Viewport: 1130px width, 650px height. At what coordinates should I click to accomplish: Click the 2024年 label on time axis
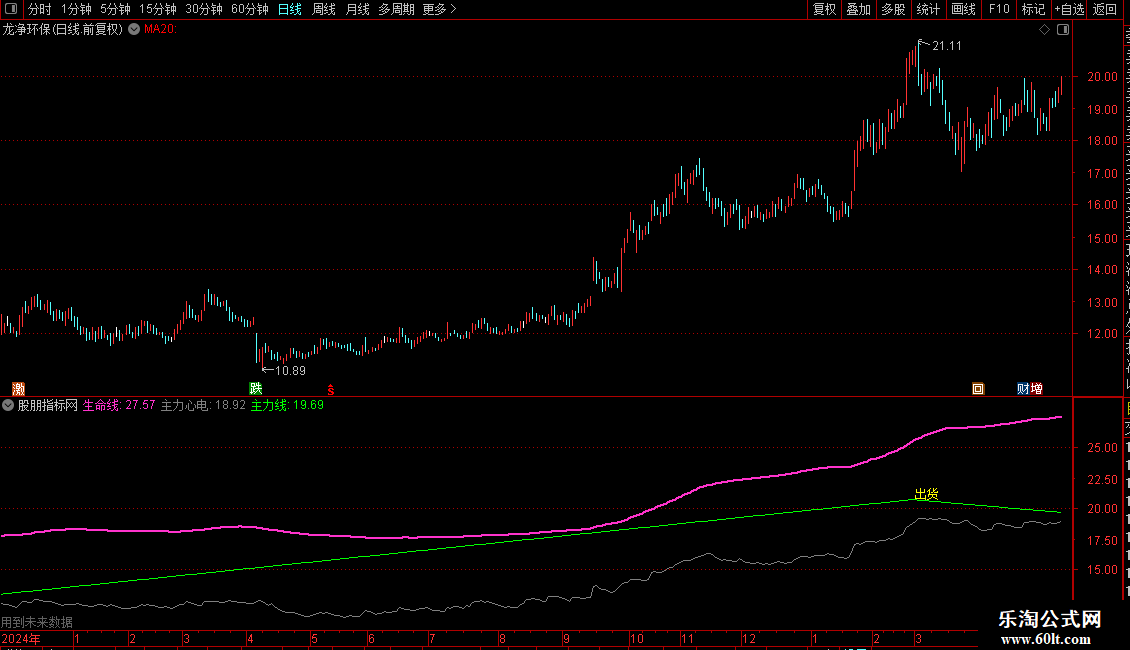click(x=21, y=639)
